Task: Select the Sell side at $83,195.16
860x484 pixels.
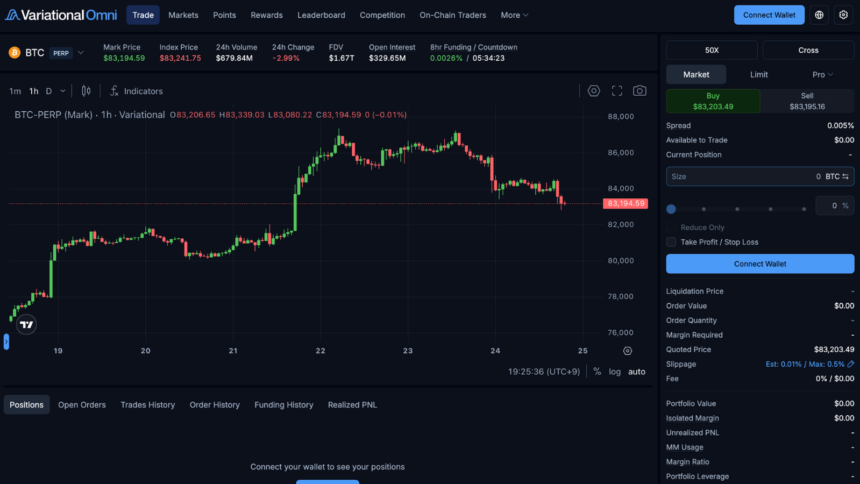Action: (x=807, y=101)
